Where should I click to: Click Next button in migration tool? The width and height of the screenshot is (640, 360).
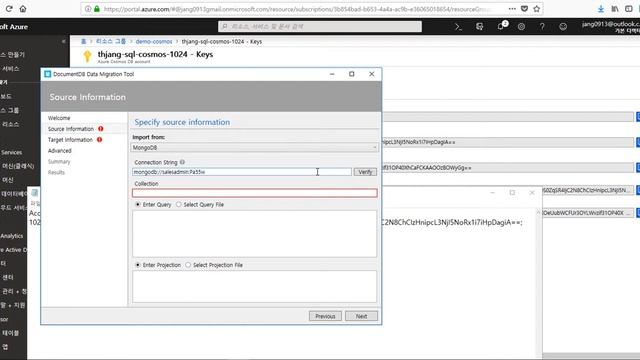click(361, 316)
